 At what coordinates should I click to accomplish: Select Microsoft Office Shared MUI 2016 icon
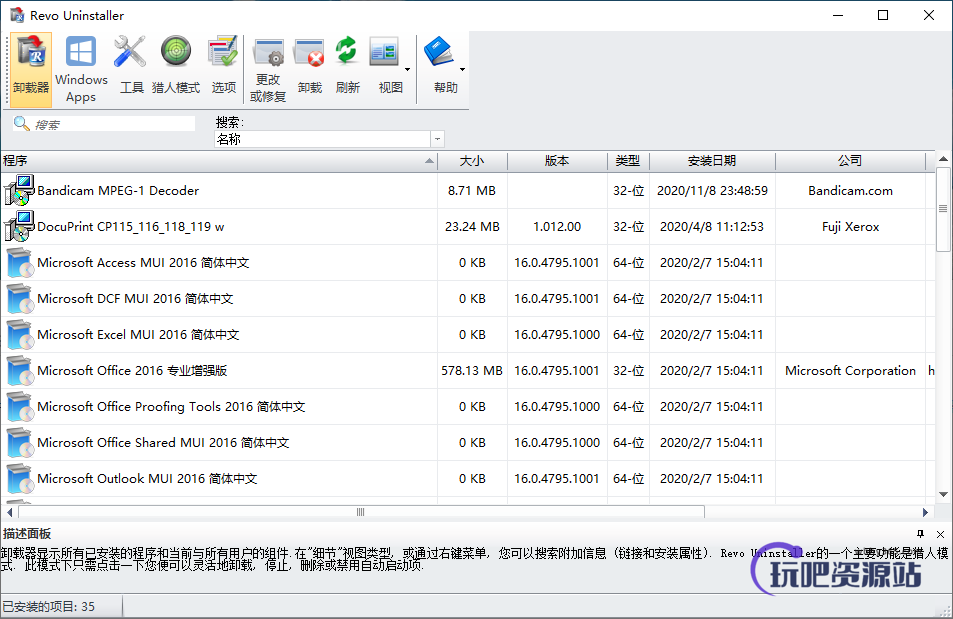[19, 442]
